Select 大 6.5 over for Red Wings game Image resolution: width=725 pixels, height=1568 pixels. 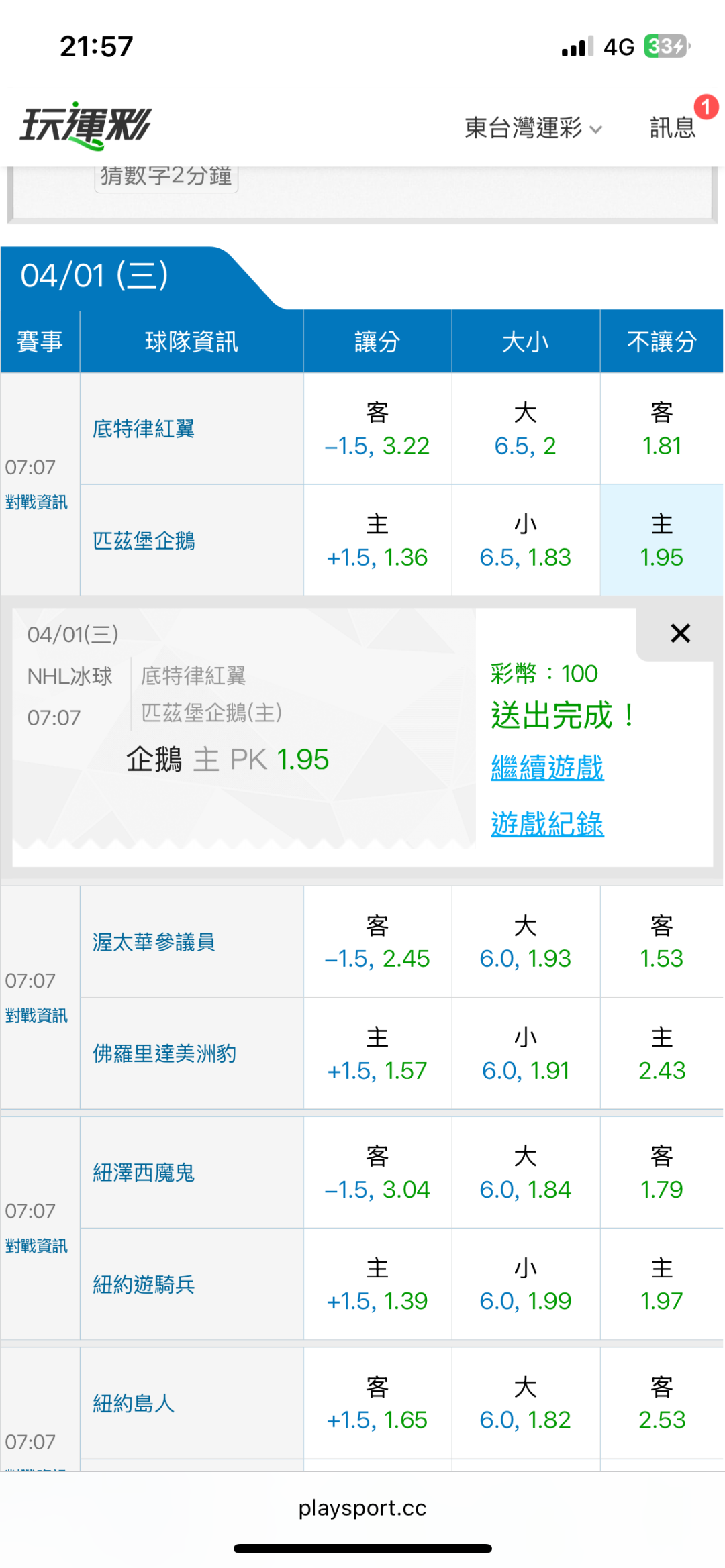coord(525,429)
